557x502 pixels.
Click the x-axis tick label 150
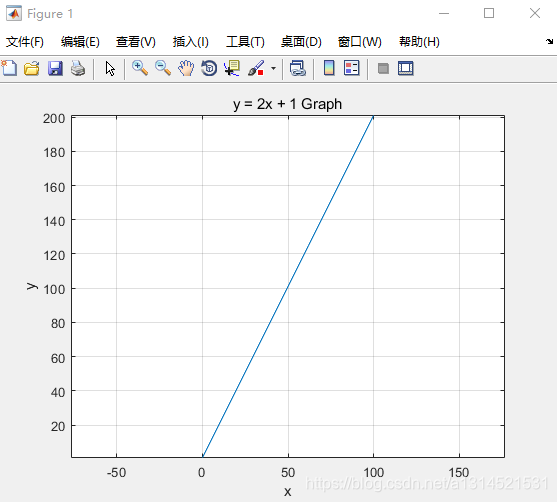click(x=459, y=473)
